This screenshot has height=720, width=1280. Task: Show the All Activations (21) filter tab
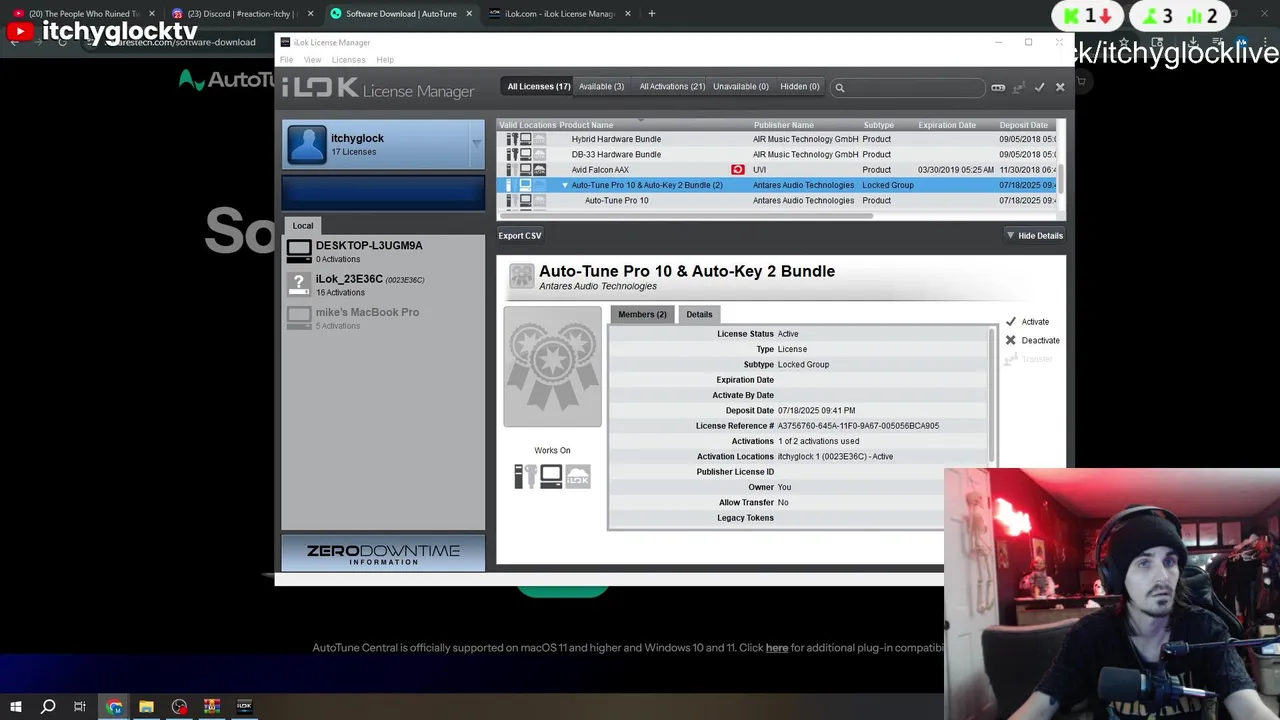click(x=672, y=87)
